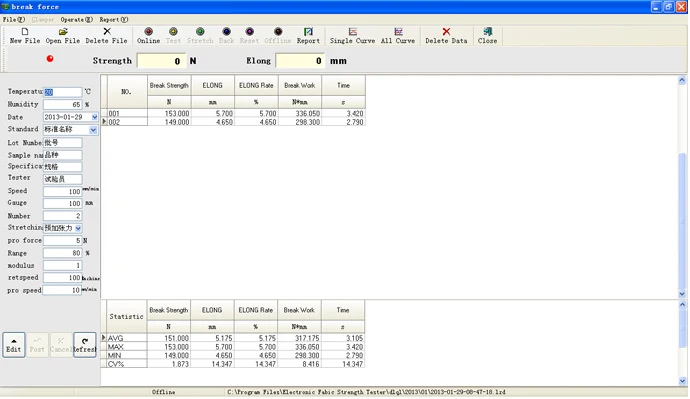Click the pro force input field

coord(62,241)
